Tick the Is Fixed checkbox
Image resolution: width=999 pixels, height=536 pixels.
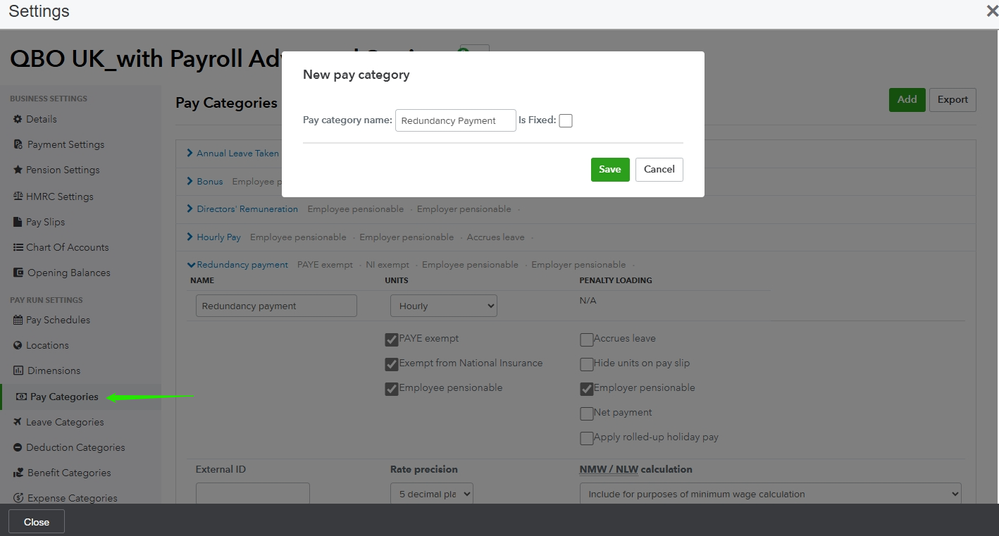(x=566, y=121)
